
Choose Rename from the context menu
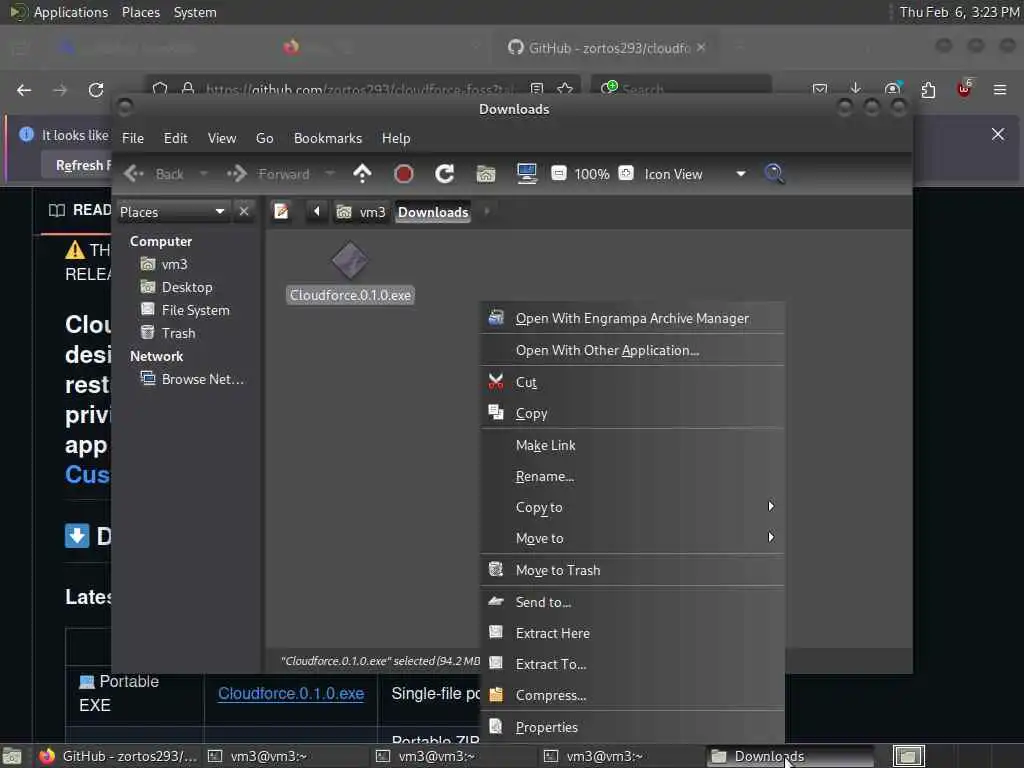[632, 476]
